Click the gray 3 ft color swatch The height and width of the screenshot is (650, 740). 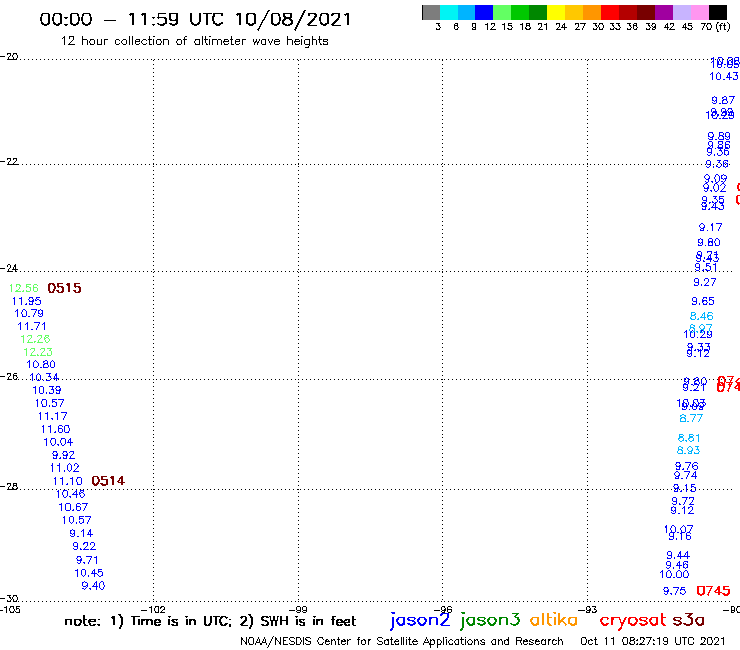[x=431, y=13]
